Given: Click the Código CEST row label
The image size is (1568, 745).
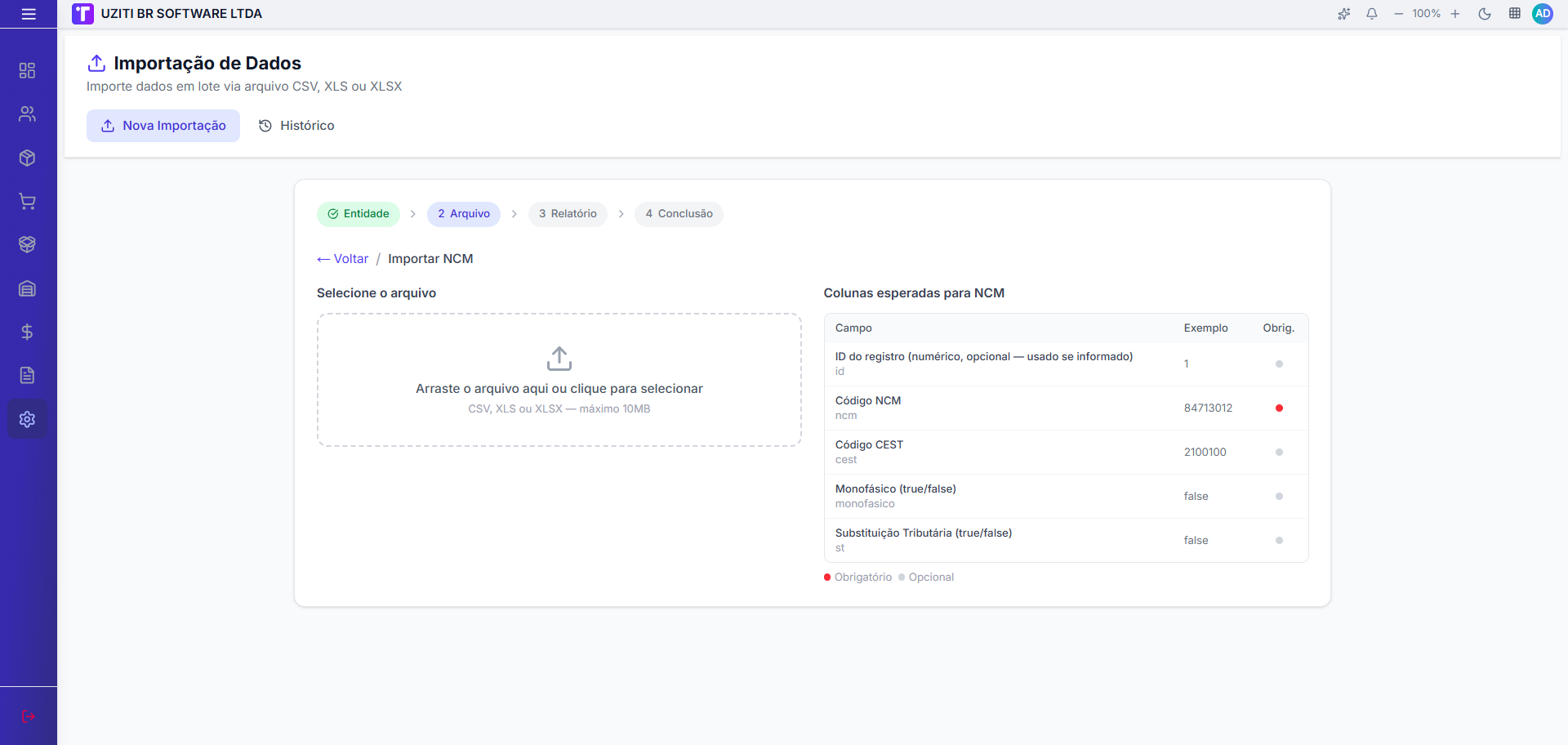Looking at the screenshot, I should tap(869, 445).
